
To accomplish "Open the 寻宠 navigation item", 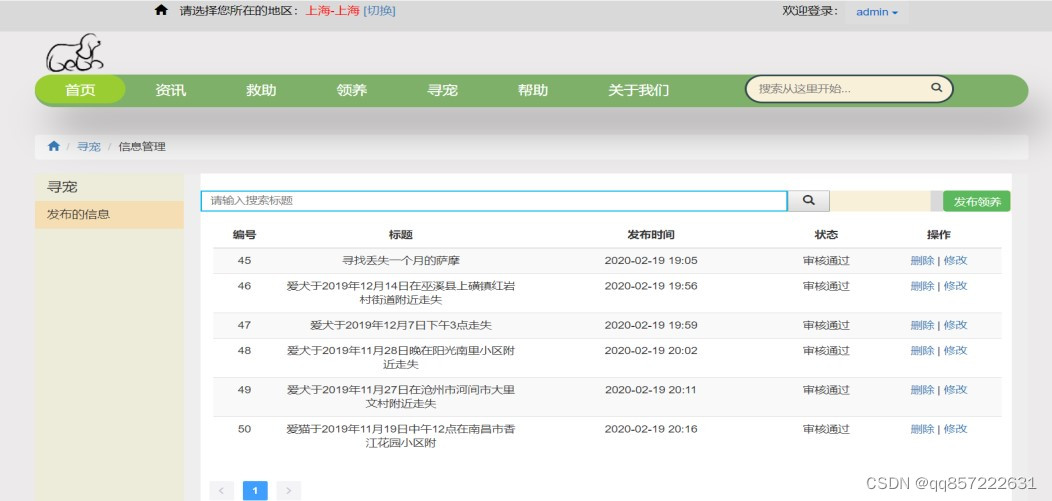I will tap(442, 90).
